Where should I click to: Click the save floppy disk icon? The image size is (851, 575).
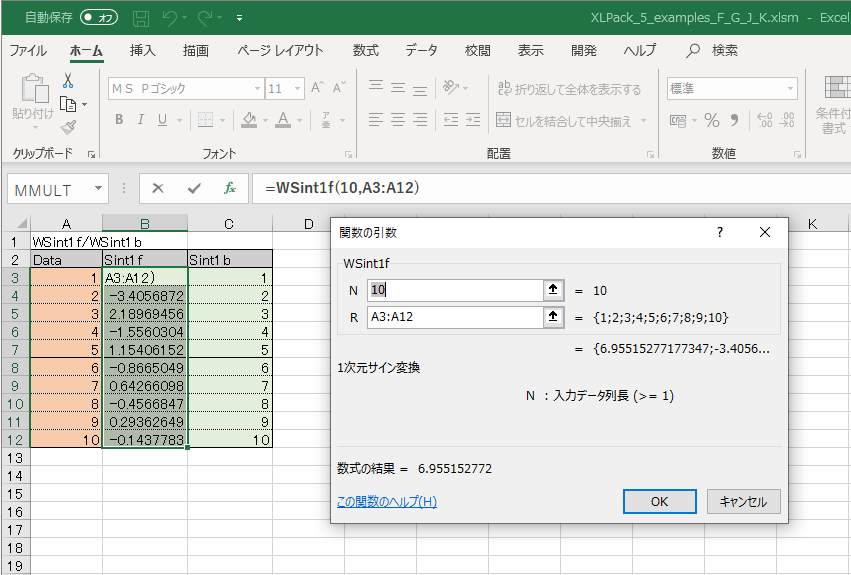(x=141, y=18)
